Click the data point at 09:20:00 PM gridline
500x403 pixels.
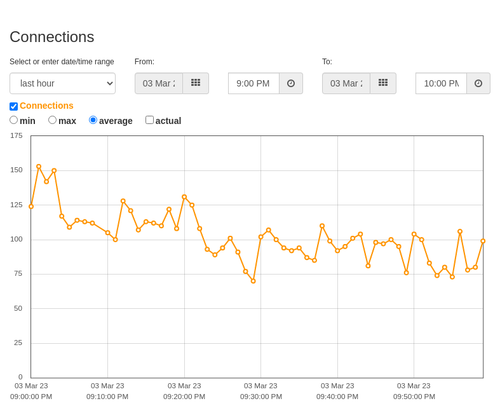pos(184,197)
